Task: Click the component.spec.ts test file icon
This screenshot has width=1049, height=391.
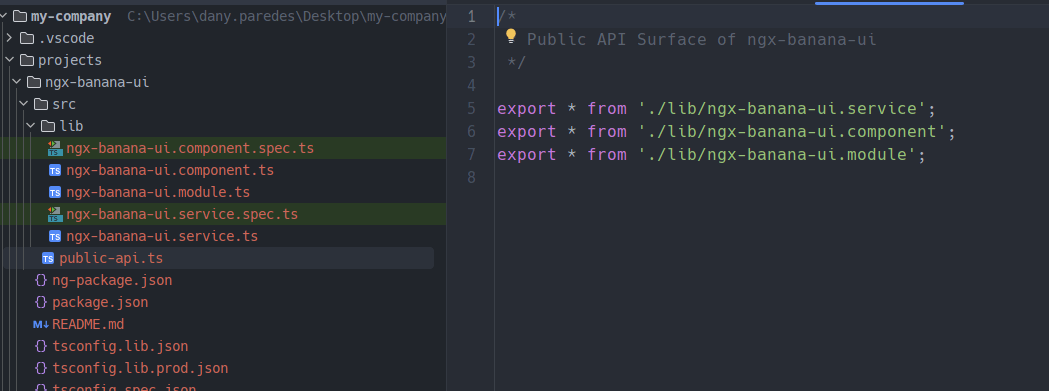Action: coord(55,149)
